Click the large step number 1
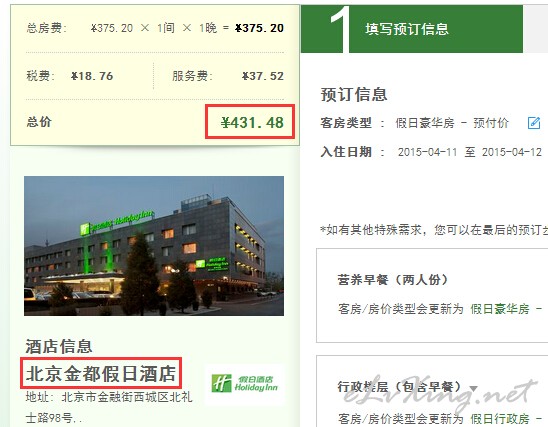 click(340, 29)
